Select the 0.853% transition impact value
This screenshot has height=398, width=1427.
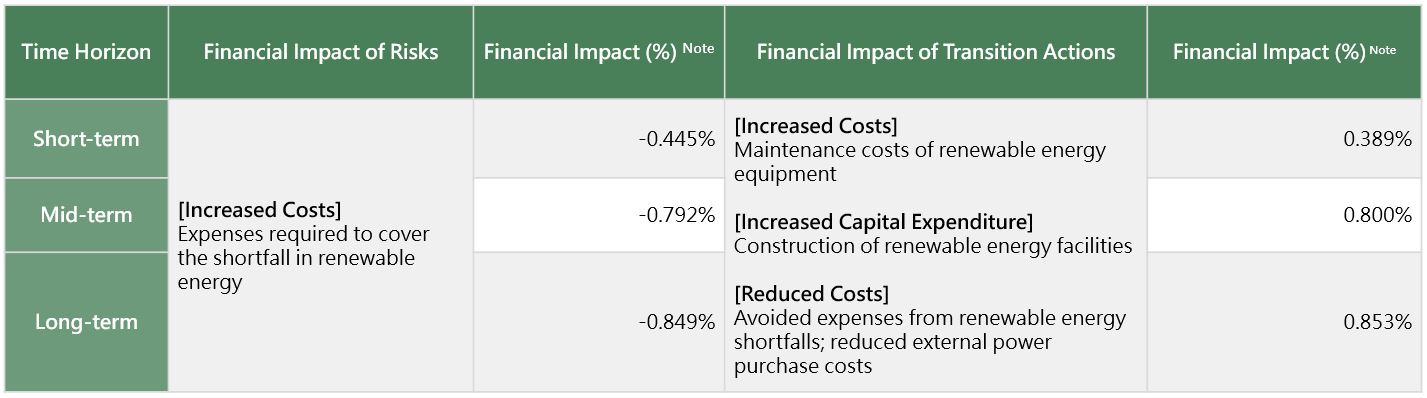click(1378, 322)
